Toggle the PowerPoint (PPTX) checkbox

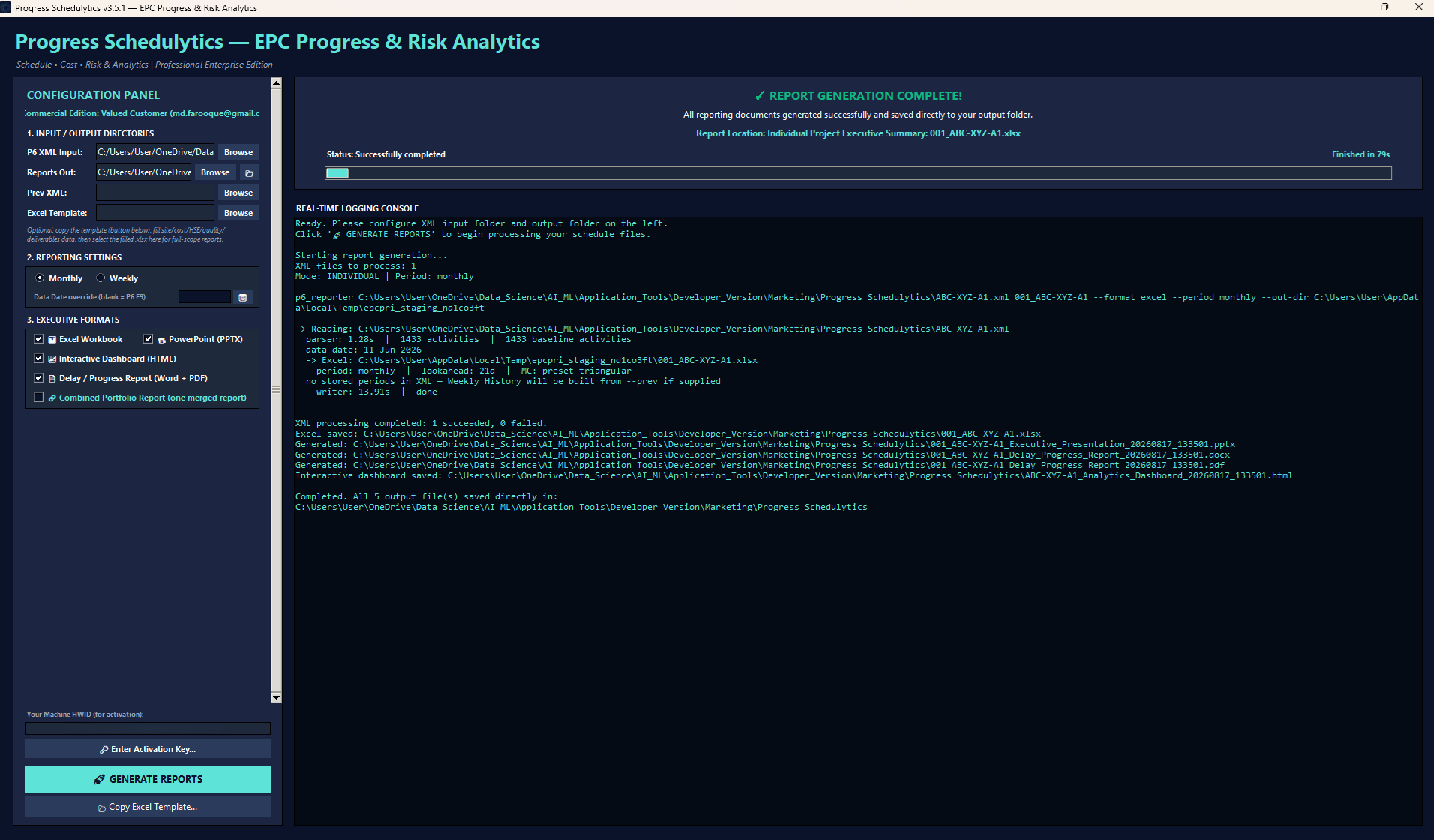(x=148, y=339)
